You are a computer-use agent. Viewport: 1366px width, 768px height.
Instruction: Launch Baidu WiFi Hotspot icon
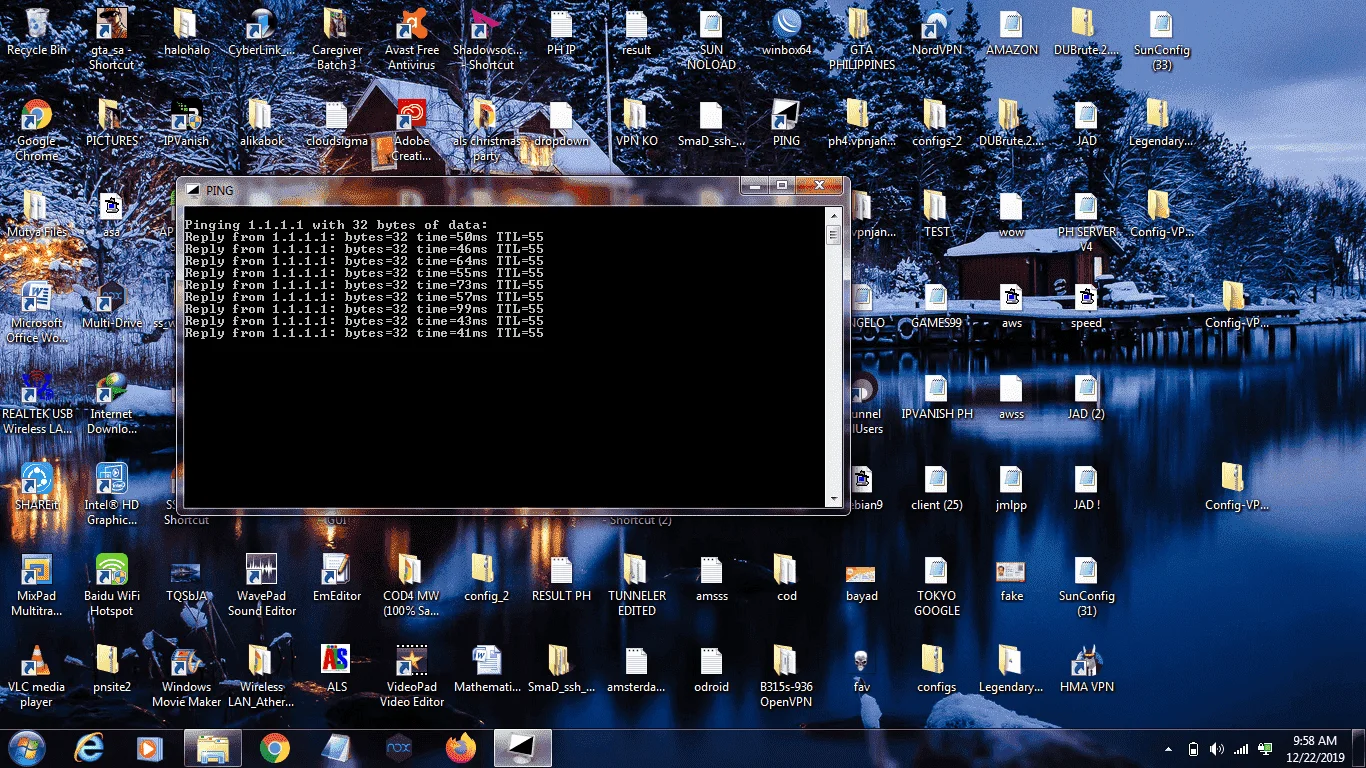point(111,586)
